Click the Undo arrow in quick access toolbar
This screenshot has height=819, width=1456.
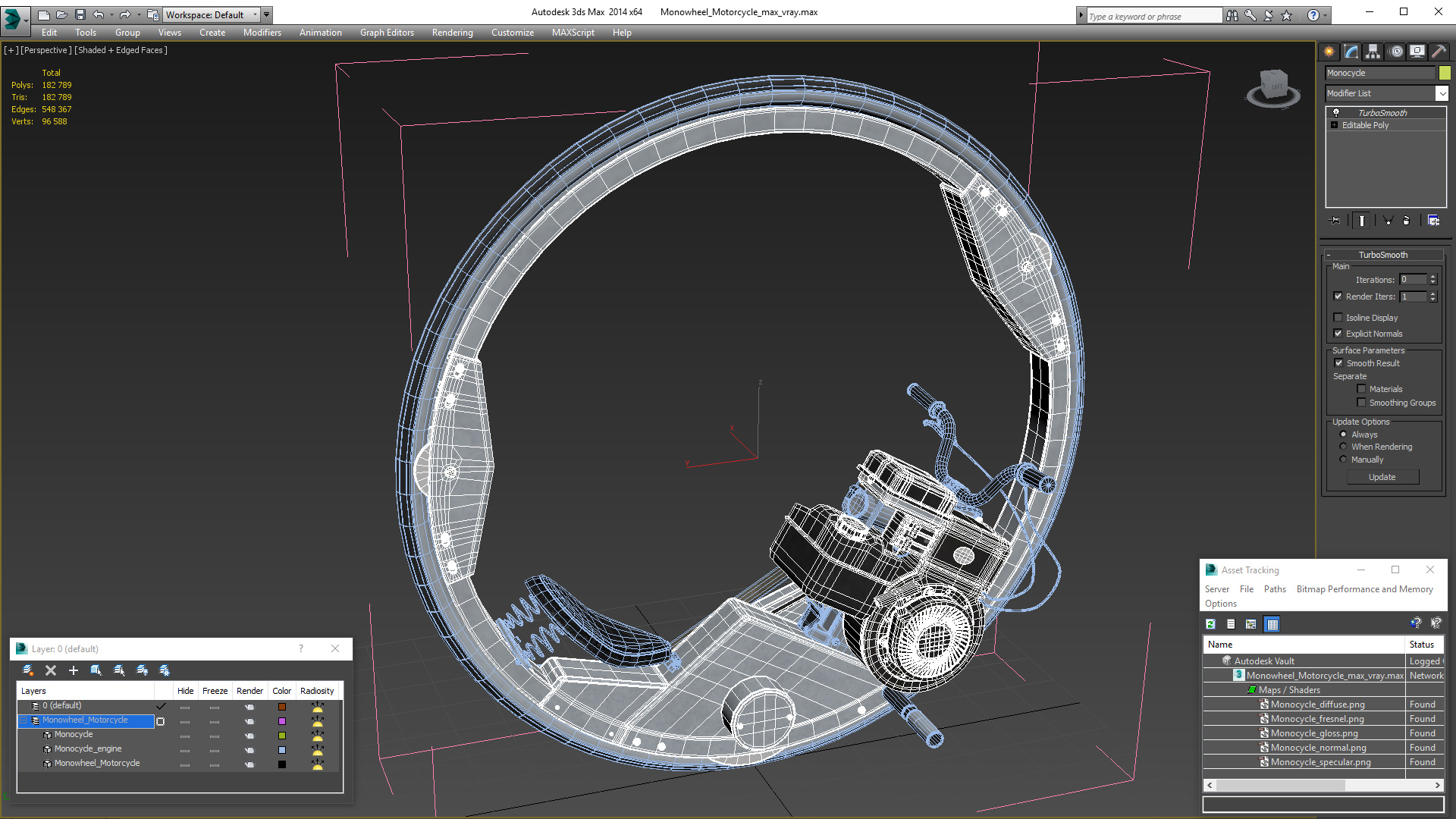[x=99, y=14]
